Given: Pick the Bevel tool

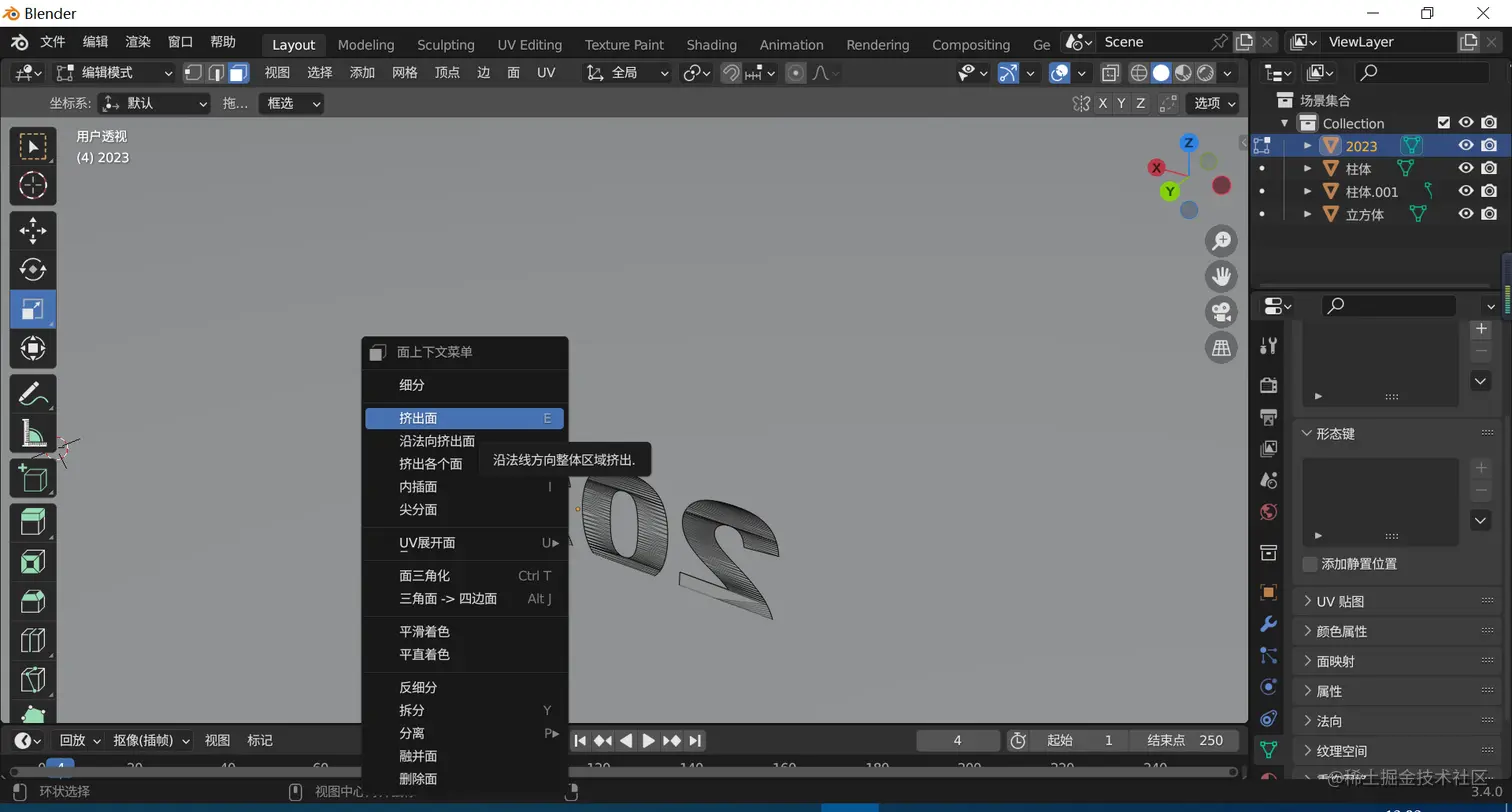Looking at the screenshot, I should click(33, 600).
